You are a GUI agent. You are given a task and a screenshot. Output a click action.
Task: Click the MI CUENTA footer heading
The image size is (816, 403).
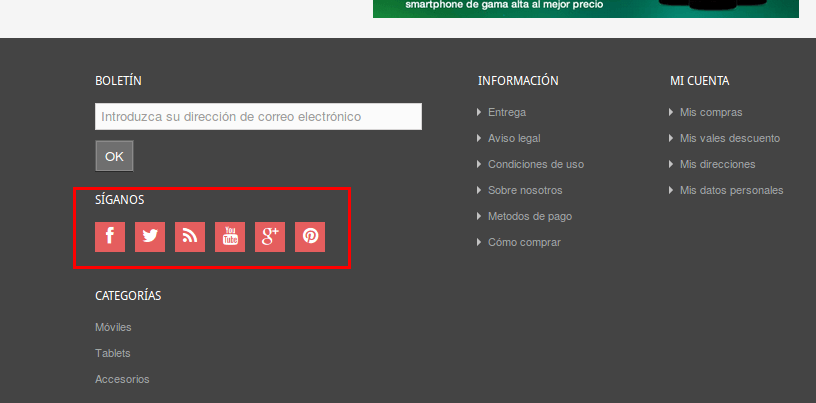699,81
